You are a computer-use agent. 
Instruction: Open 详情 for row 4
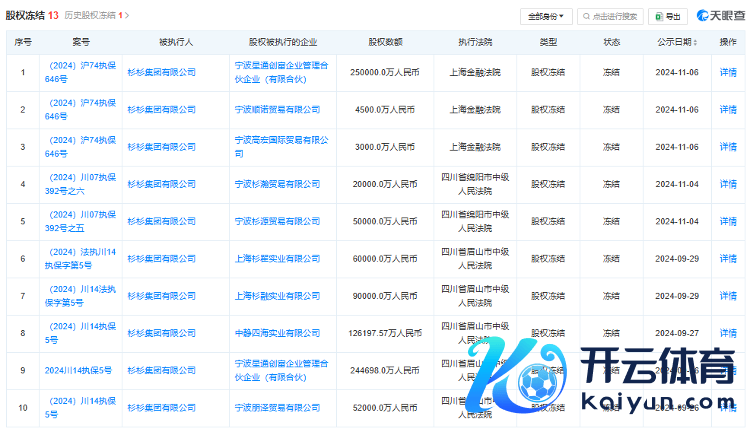728,184
